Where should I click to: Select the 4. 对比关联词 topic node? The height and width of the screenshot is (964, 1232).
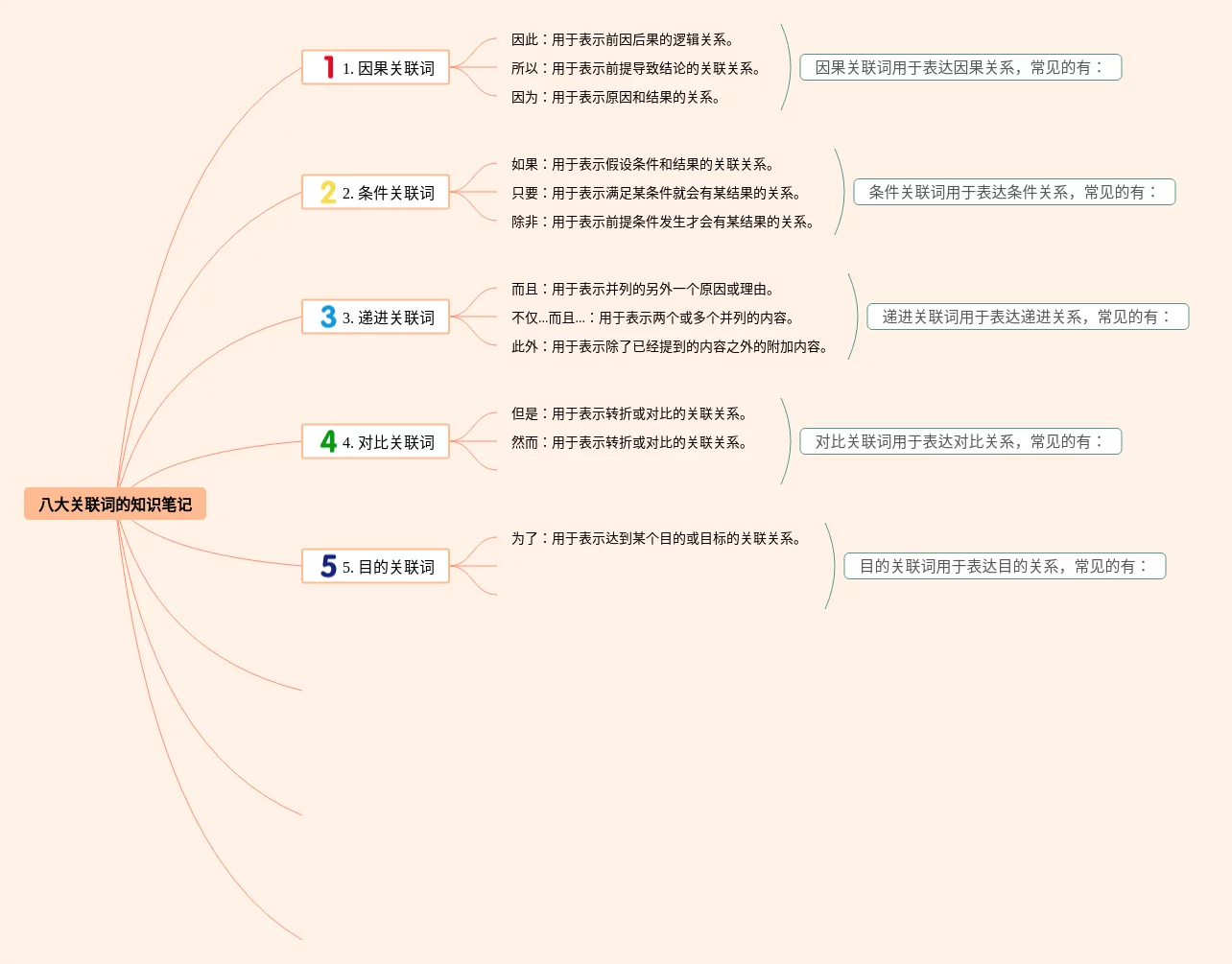point(388,442)
